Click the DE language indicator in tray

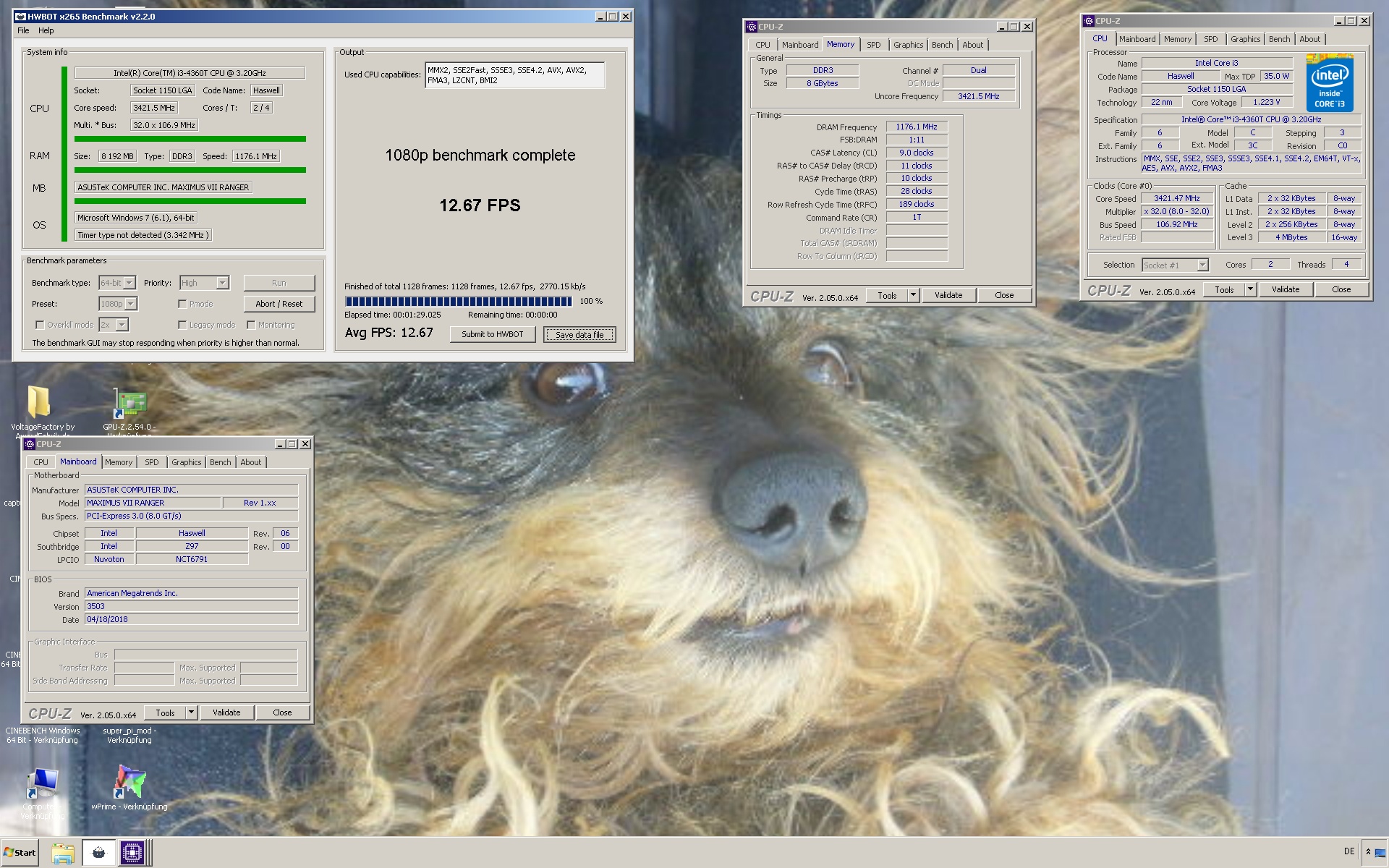click(x=1349, y=851)
